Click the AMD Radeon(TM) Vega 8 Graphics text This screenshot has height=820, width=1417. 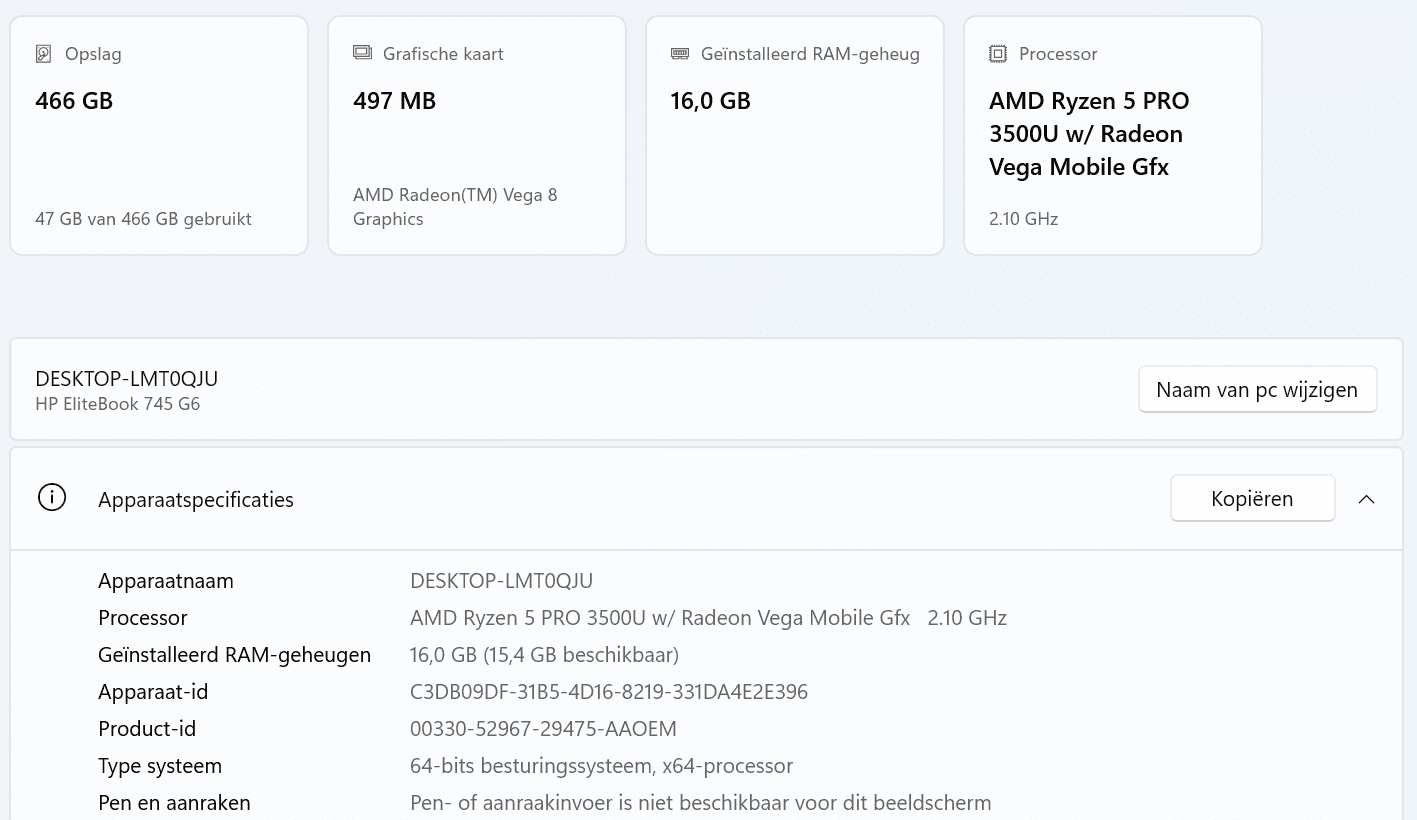point(455,207)
